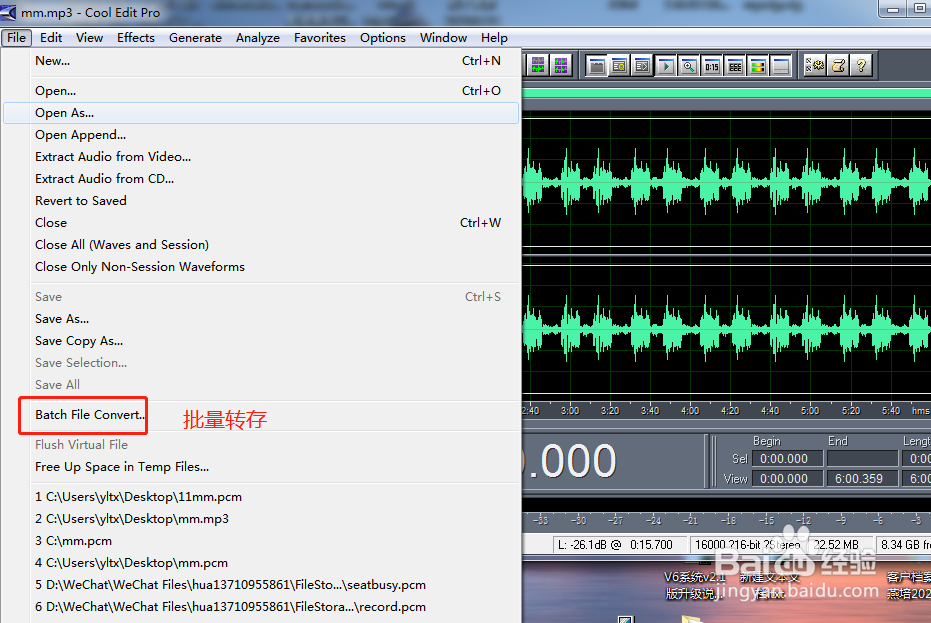Click the Sel Begin time field
Image resolution: width=931 pixels, height=623 pixels.
point(786,458)
